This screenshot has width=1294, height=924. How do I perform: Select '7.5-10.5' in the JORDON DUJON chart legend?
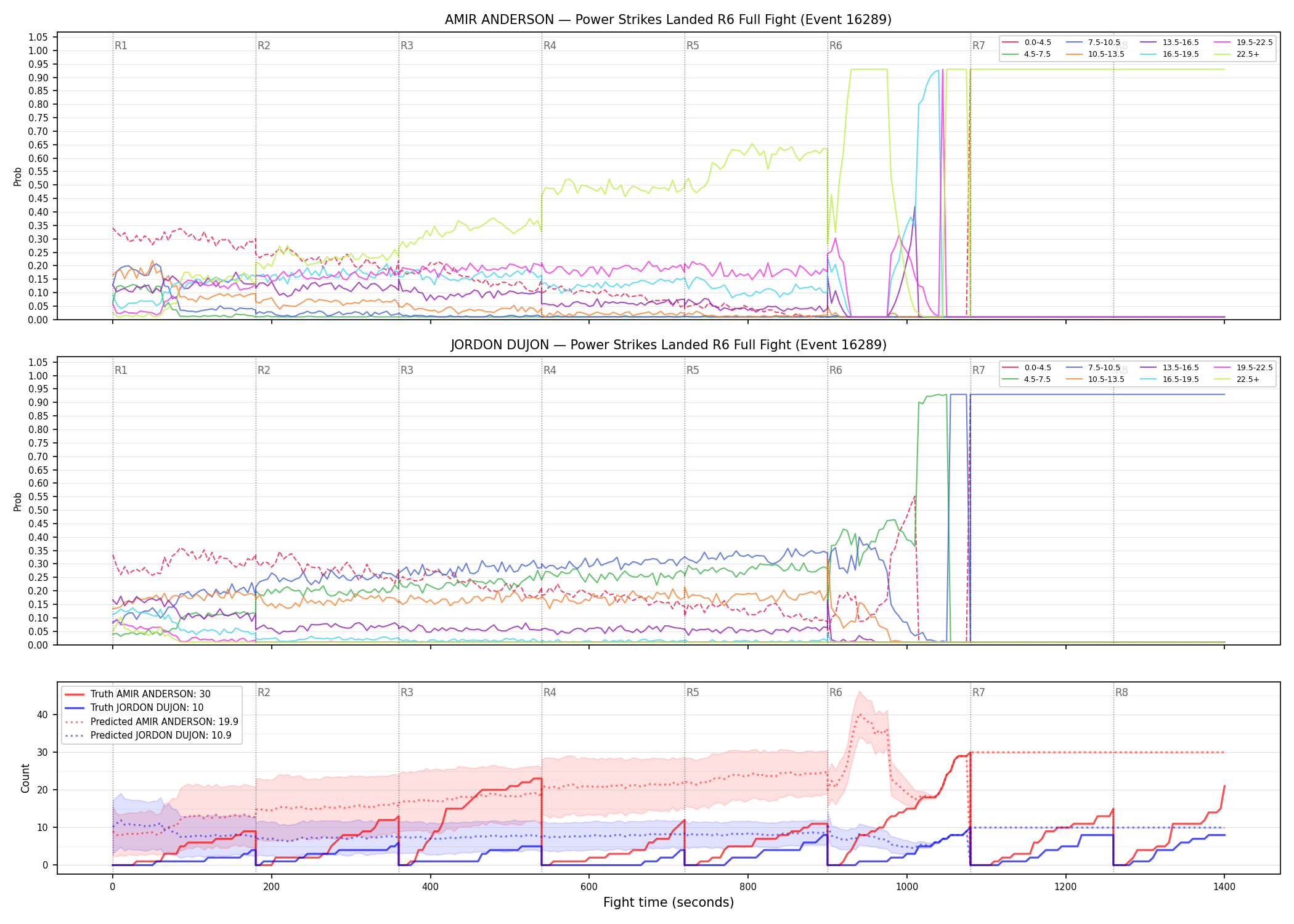pyautogui.click(x=1104, y=368)
